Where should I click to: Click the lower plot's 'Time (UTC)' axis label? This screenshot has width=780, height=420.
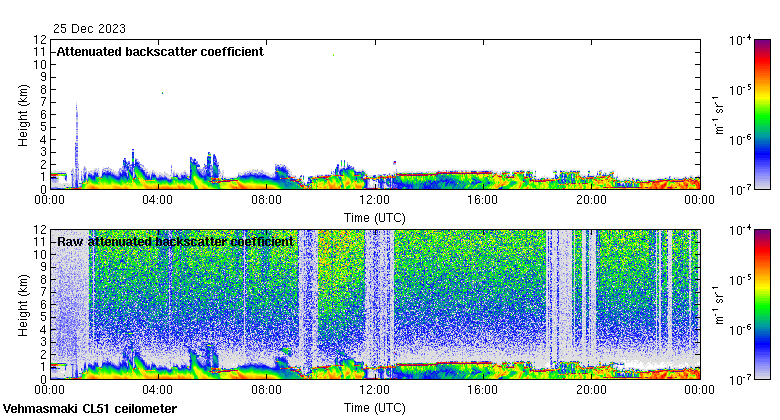click(375, 408)
